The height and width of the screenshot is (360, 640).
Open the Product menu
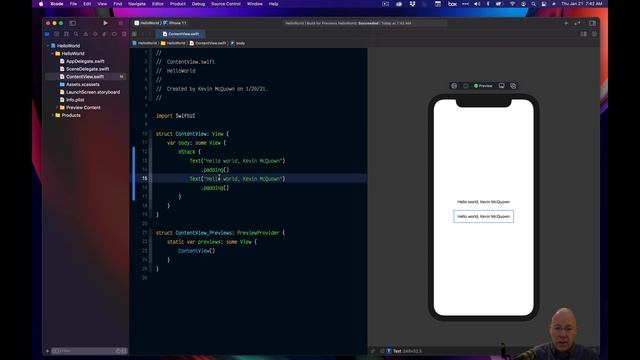coord(178,4)
